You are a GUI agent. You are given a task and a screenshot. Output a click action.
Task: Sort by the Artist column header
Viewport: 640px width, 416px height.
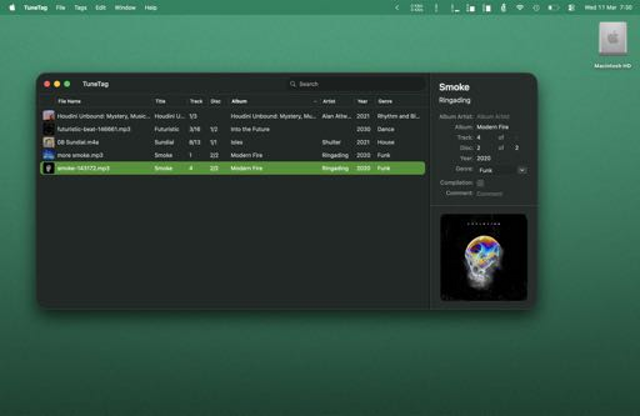click(329, 101)
